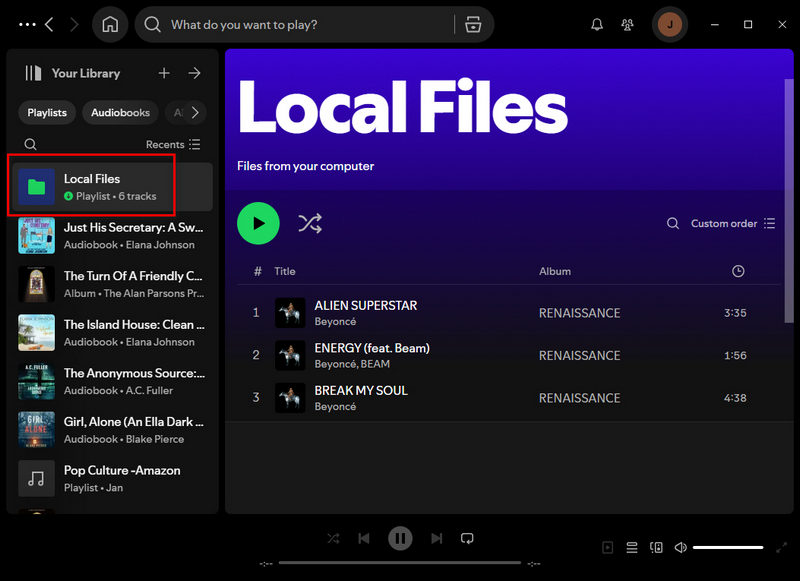Screen dimensions: 800x581
Task: Open Connect to a device icon
Action: coord(656,548)
